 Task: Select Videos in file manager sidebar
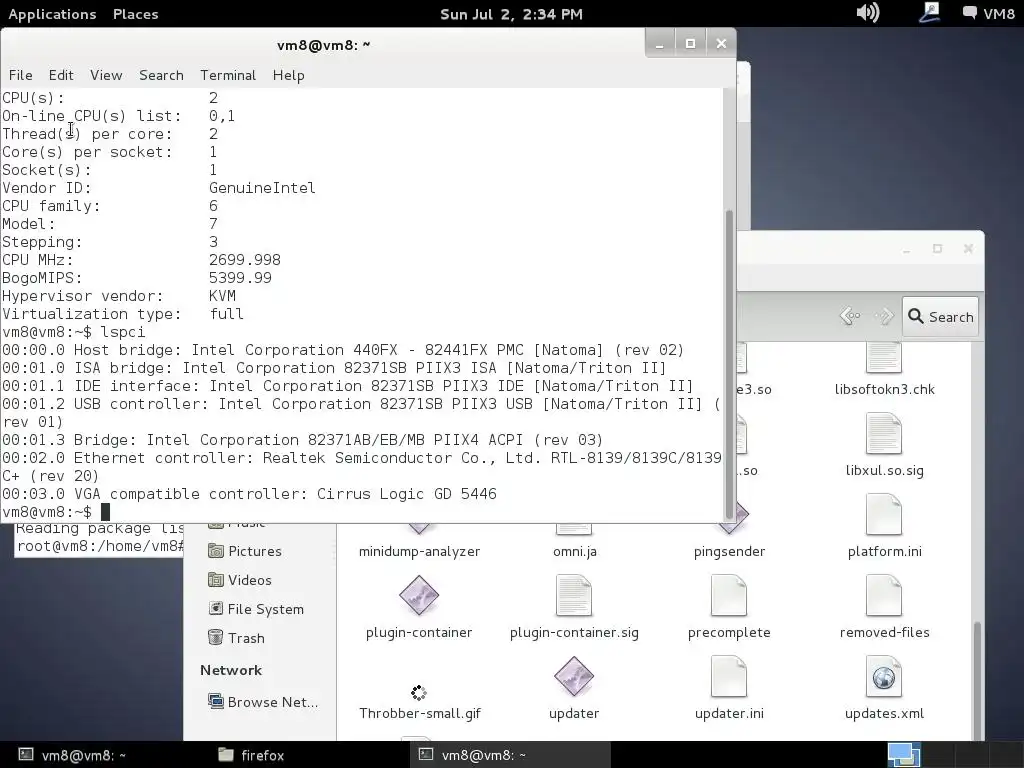click(x=240, y=580)
